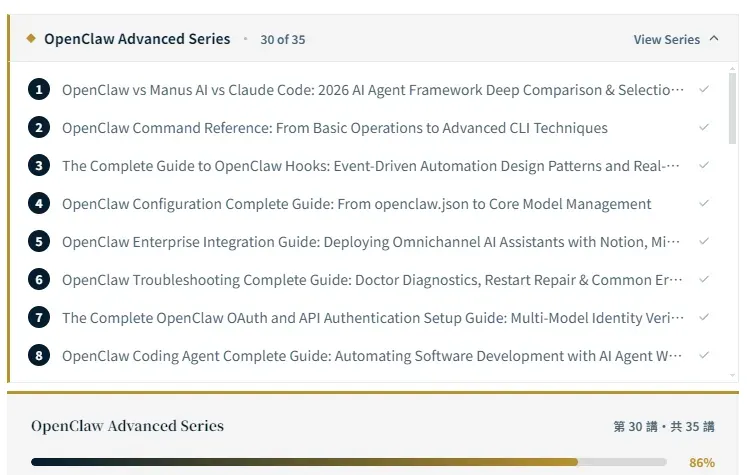
Task: Click the gold diamond series icon
Action: tap(31, 39)
